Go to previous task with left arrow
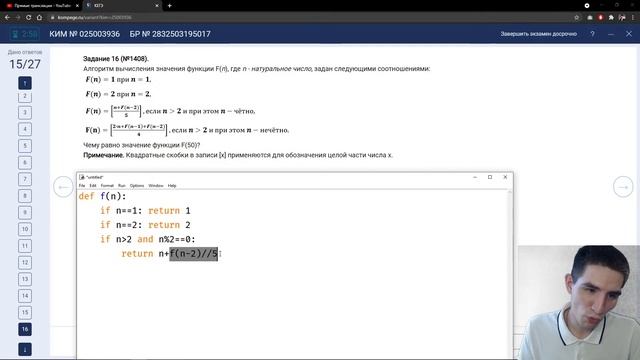 coord(63,187)
